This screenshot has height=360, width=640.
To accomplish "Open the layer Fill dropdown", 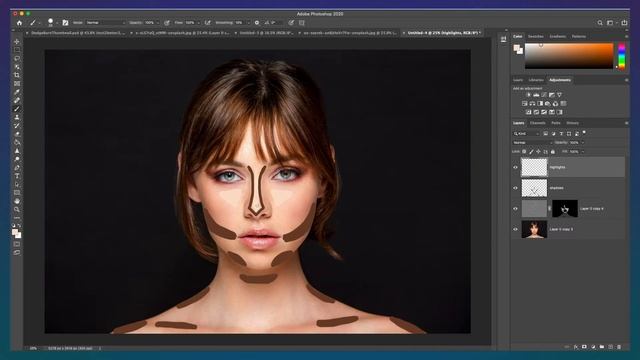I will (582, 151).
